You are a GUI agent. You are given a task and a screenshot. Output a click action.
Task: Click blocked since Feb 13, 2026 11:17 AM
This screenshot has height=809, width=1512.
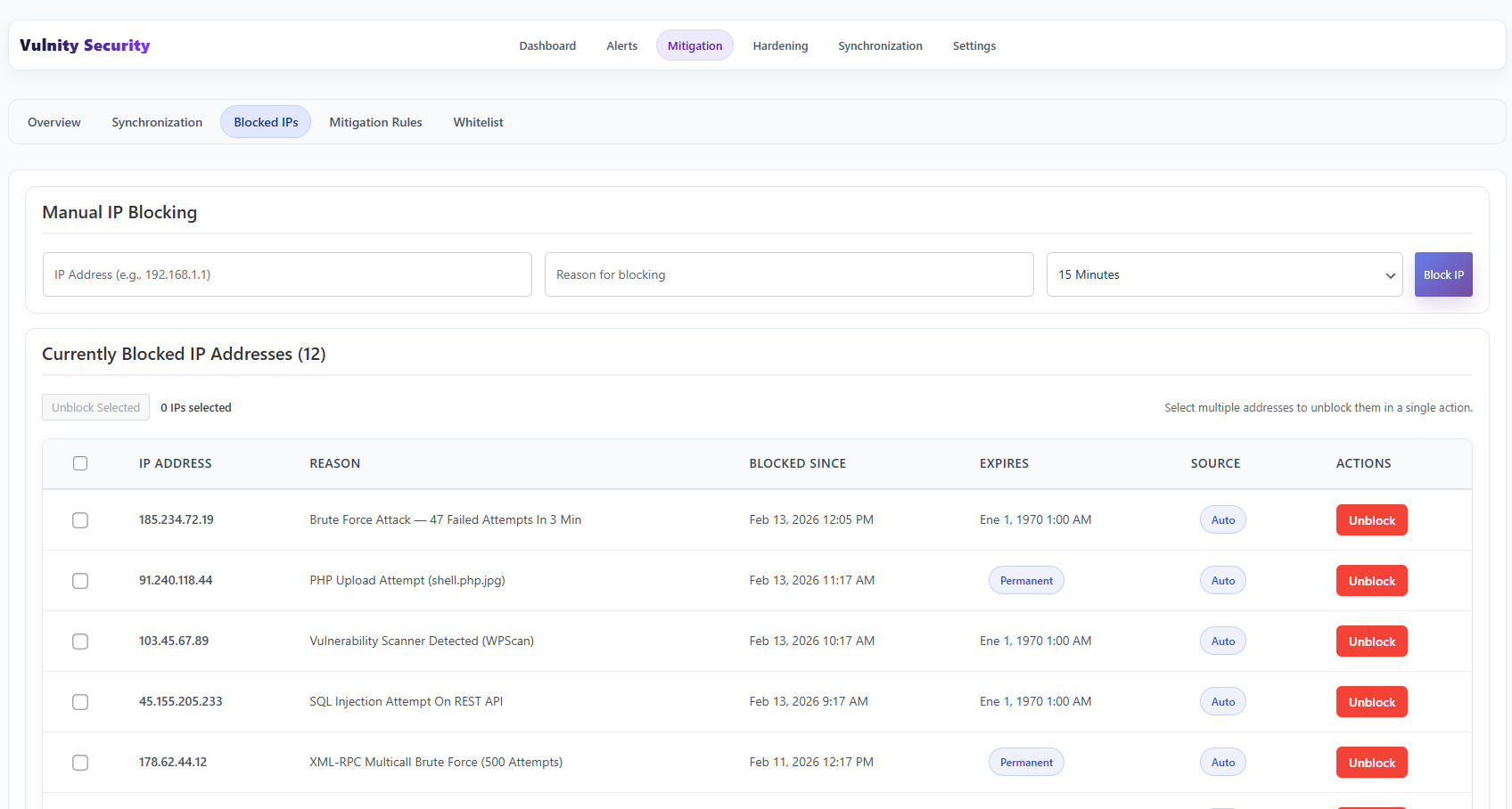[812, 580]
